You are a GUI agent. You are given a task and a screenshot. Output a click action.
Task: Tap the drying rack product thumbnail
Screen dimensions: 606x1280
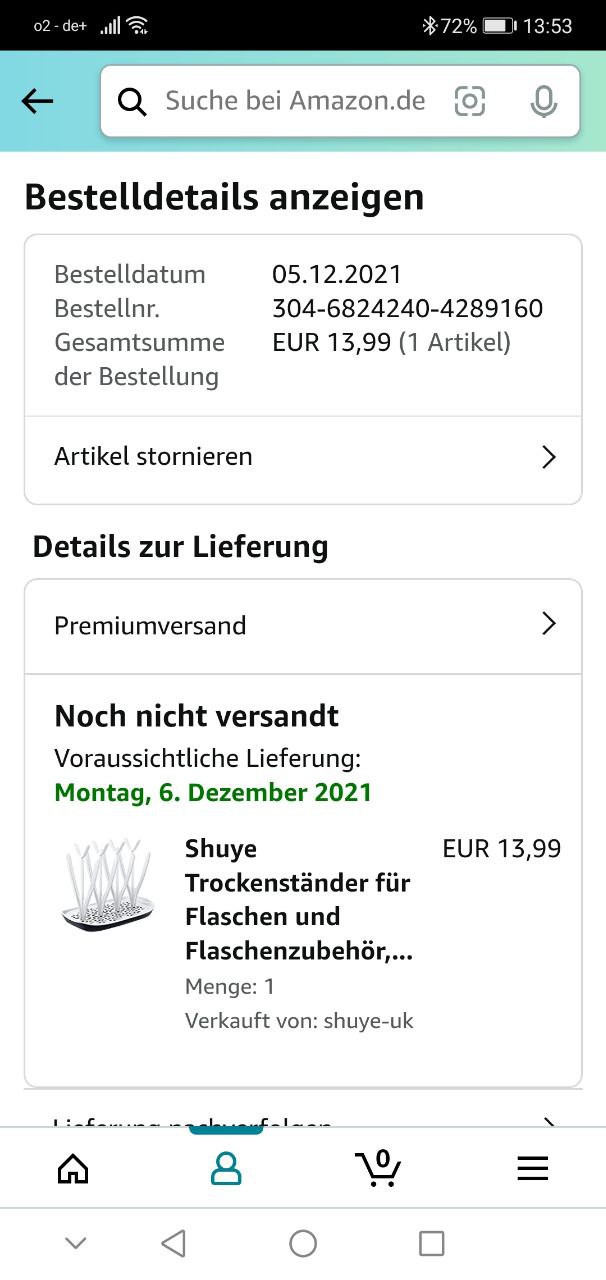point(108,885)
